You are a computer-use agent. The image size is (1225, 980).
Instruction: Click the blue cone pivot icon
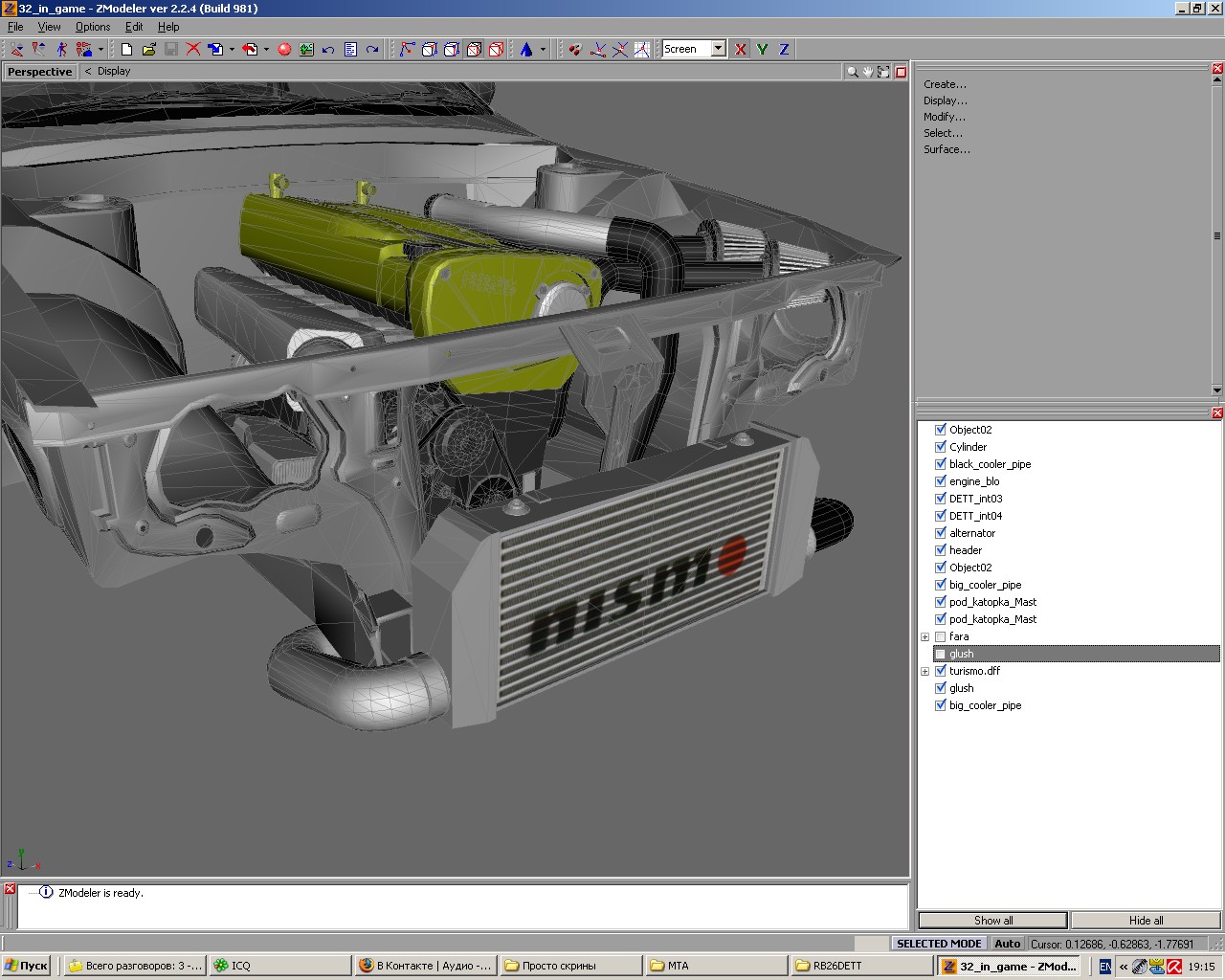[x=526, y=49]
